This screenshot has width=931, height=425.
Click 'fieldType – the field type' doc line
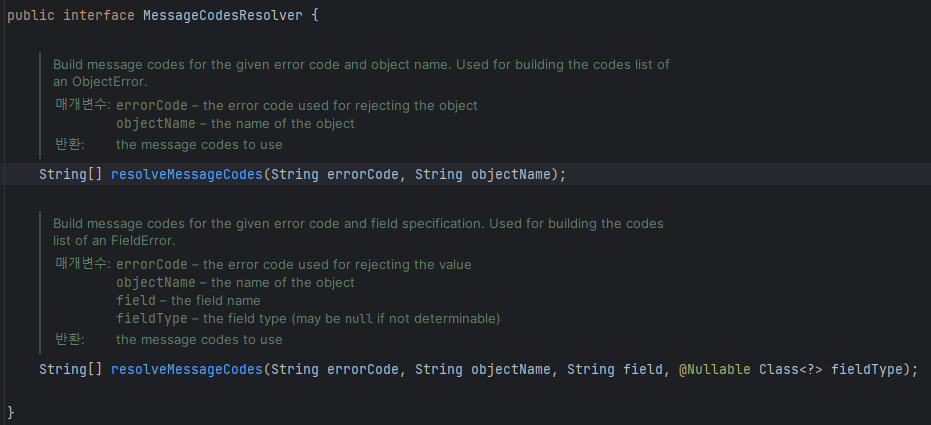click(x=308, y=319)
